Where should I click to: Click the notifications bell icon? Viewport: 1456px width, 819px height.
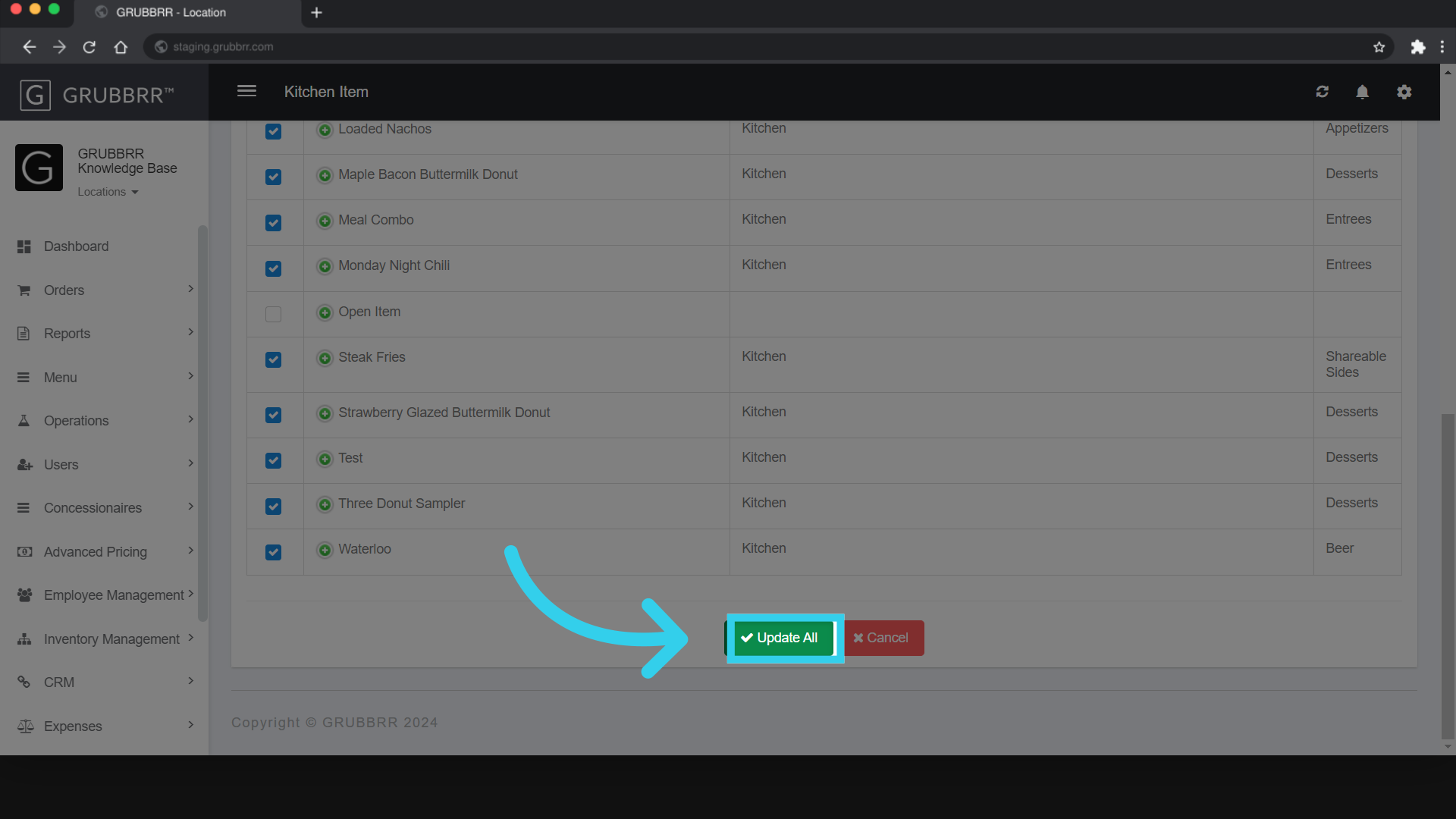(x=1363, y=92)
